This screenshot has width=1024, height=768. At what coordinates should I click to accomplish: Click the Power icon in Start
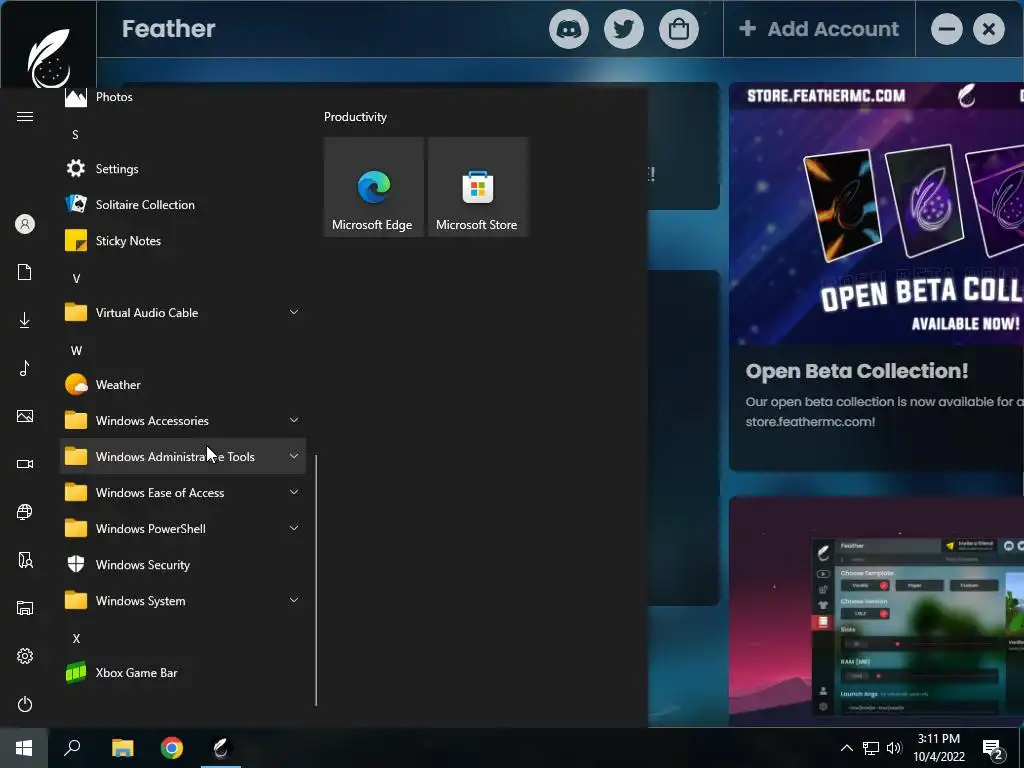(25, 704)
